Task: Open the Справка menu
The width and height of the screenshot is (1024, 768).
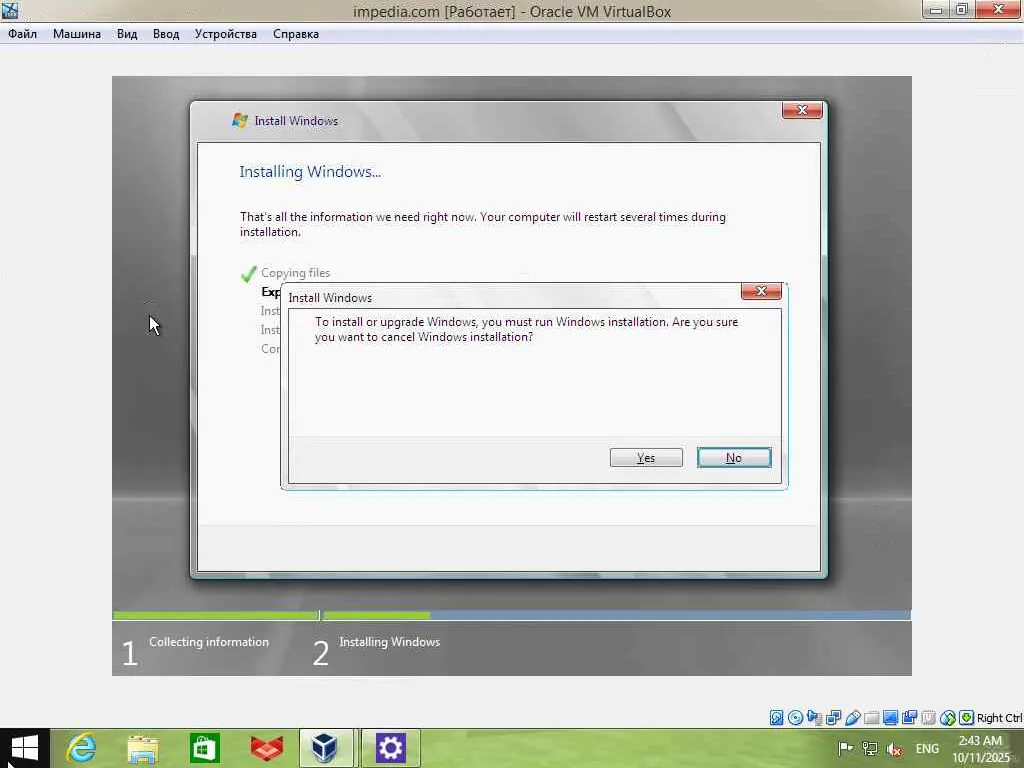Action: click(296, 34)
